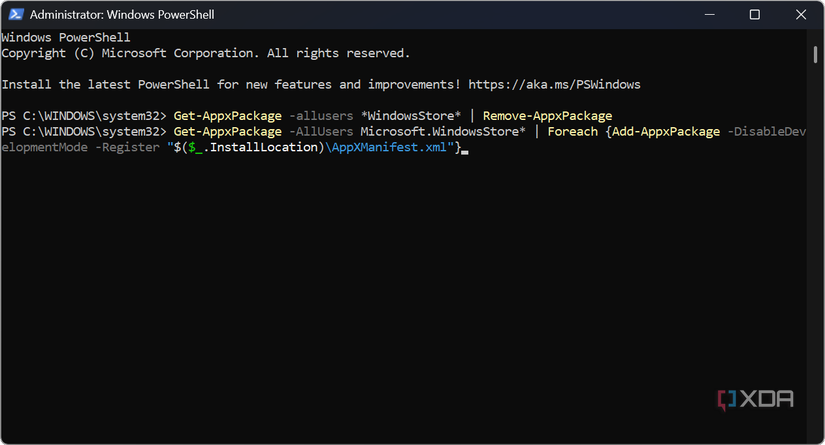Click the 'Add-AppxPackage' cmdlet text
The image size is (825, 445).
pyautogui.click(x=666, y=132)
